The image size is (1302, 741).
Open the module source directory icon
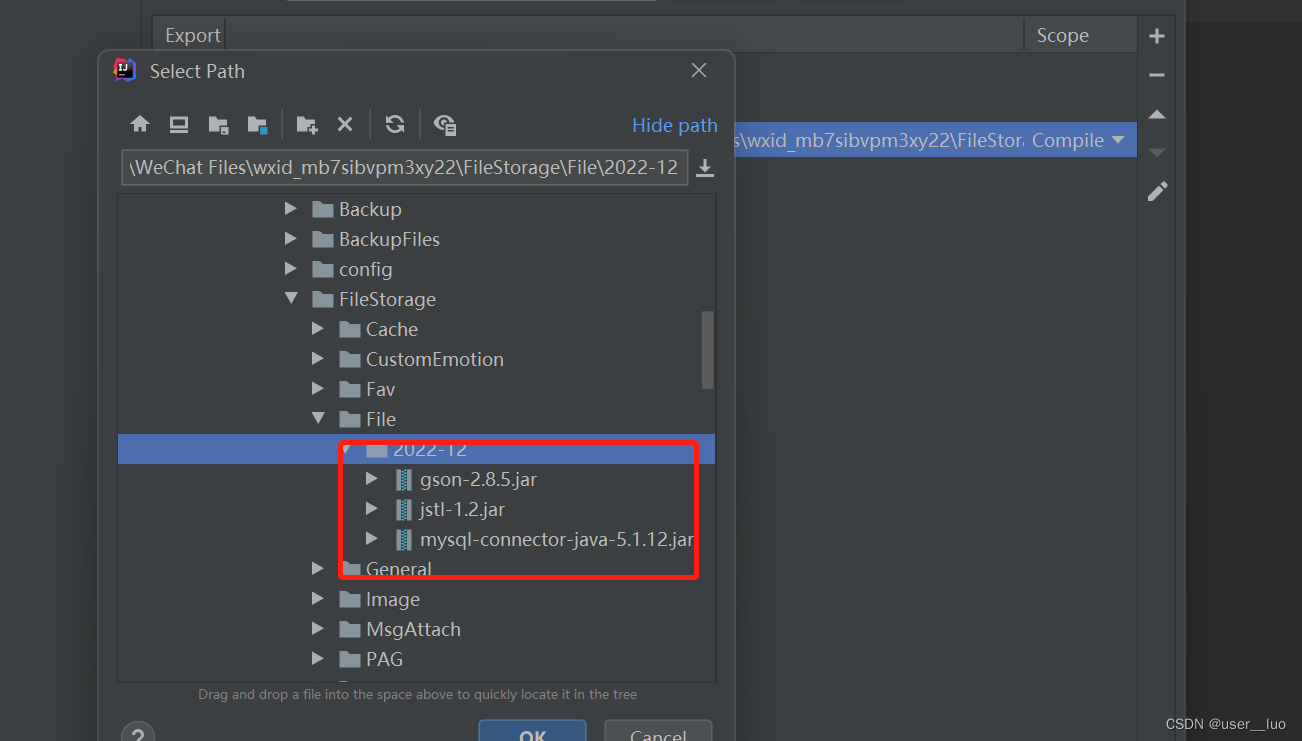(259, 124)
